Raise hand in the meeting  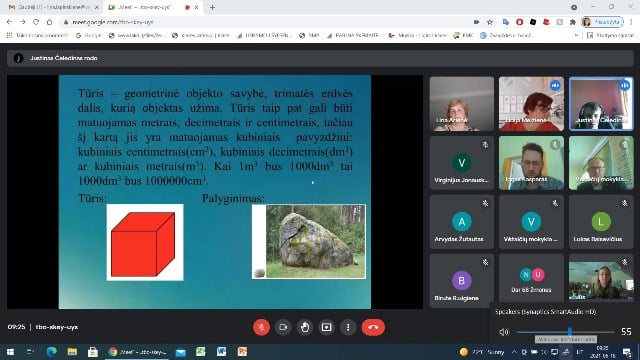305,327
